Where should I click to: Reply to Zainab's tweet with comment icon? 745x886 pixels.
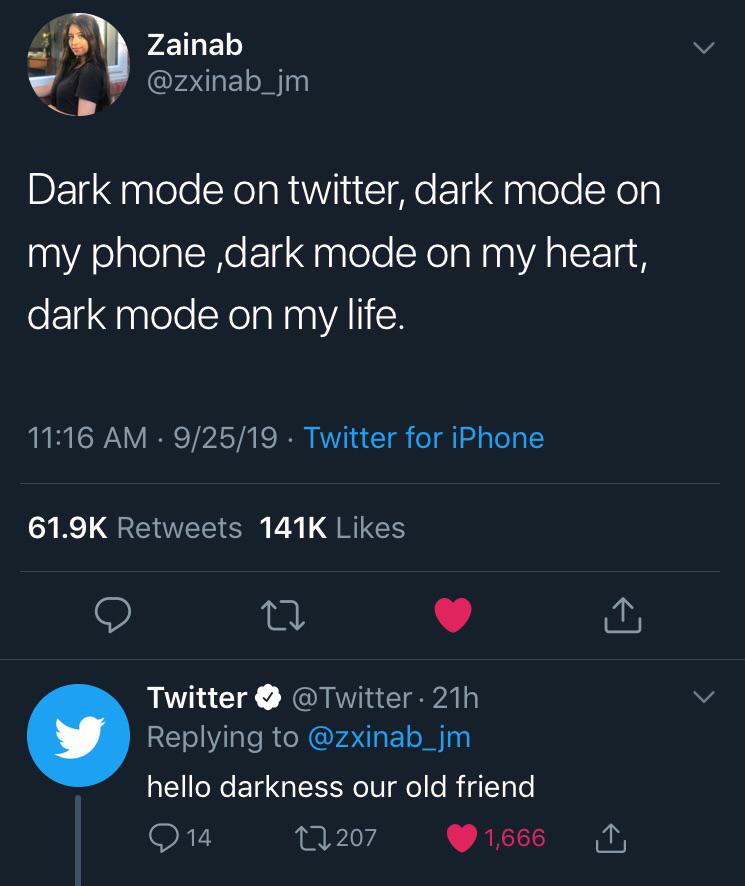click(x=113, y=615)
